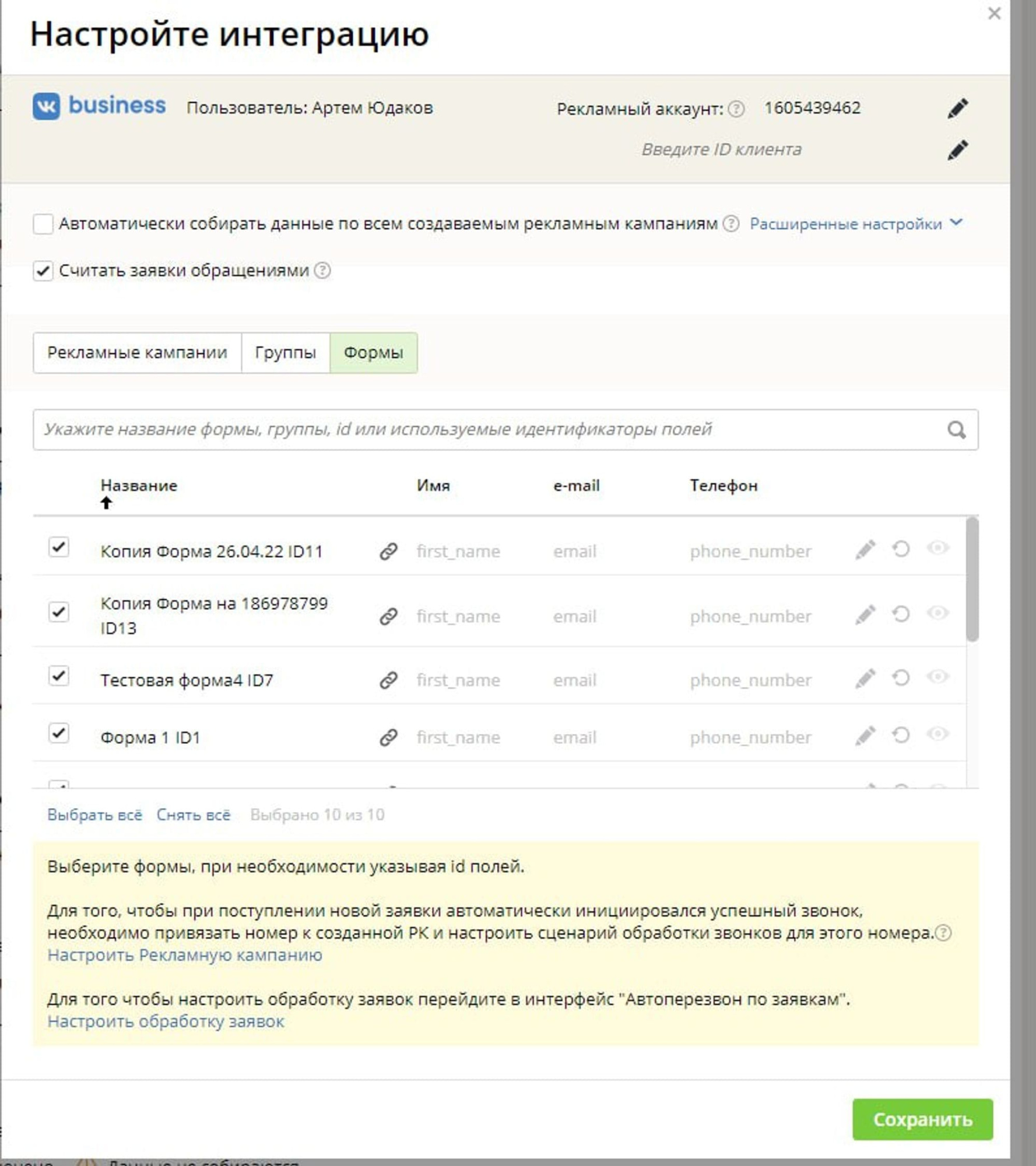This screenshot has height=1166, width=1036.
Task: Reset fields for Форма 1 ID1 row
Action: pos(901,736)
